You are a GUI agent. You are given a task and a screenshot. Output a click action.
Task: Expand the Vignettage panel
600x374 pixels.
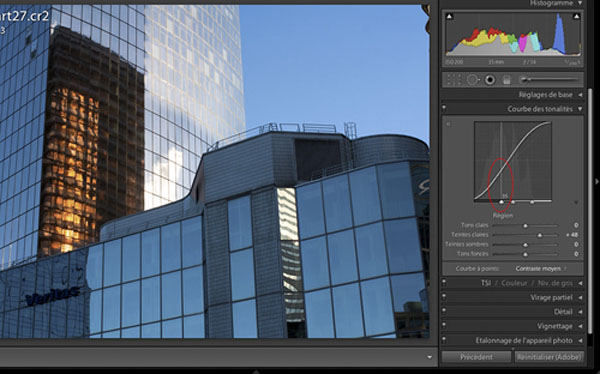click(x=580, y=326)
